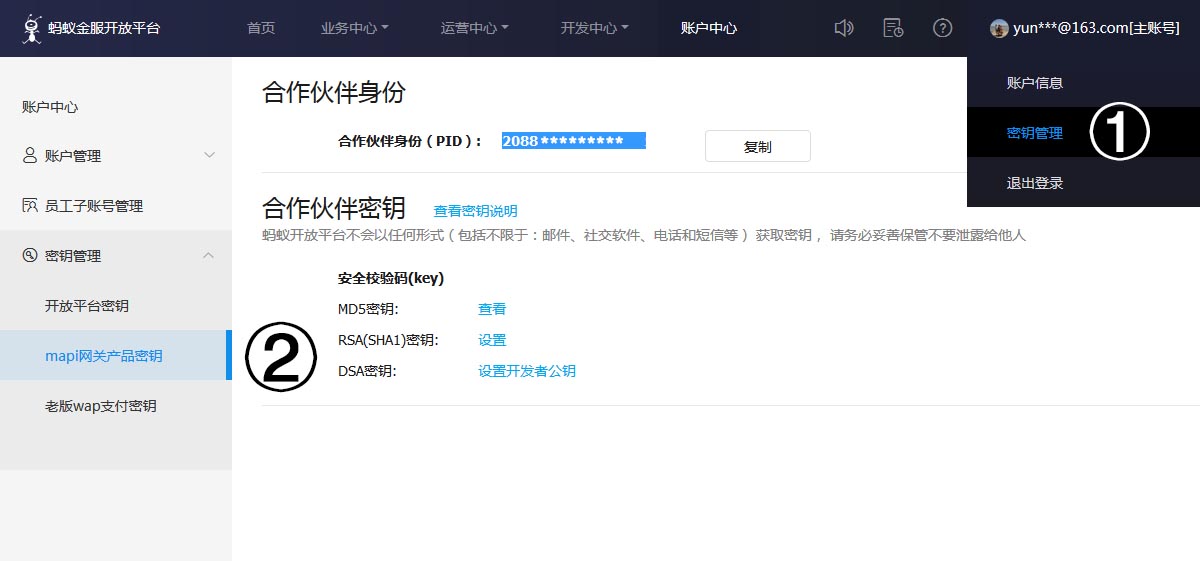Click 查看 link for MD5密钥
The height and width of the screenshot is (561, 1200).
[492, 309]
